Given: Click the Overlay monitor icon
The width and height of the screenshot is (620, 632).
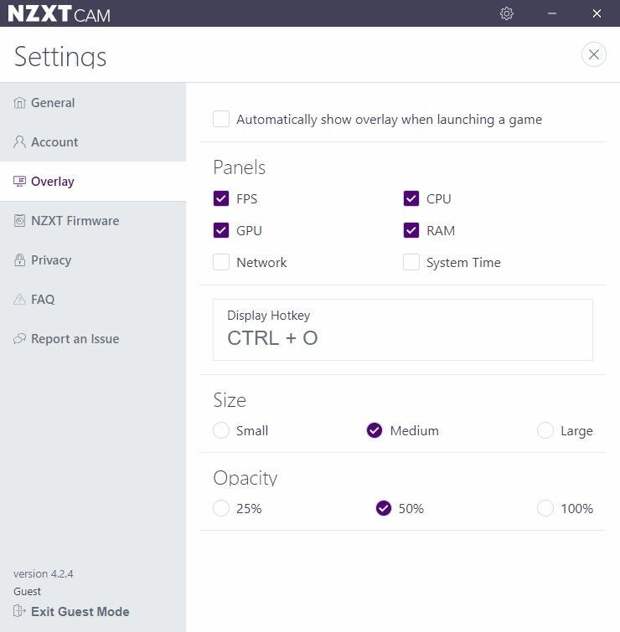Looking at the screenshot, I should click(19, 182).
